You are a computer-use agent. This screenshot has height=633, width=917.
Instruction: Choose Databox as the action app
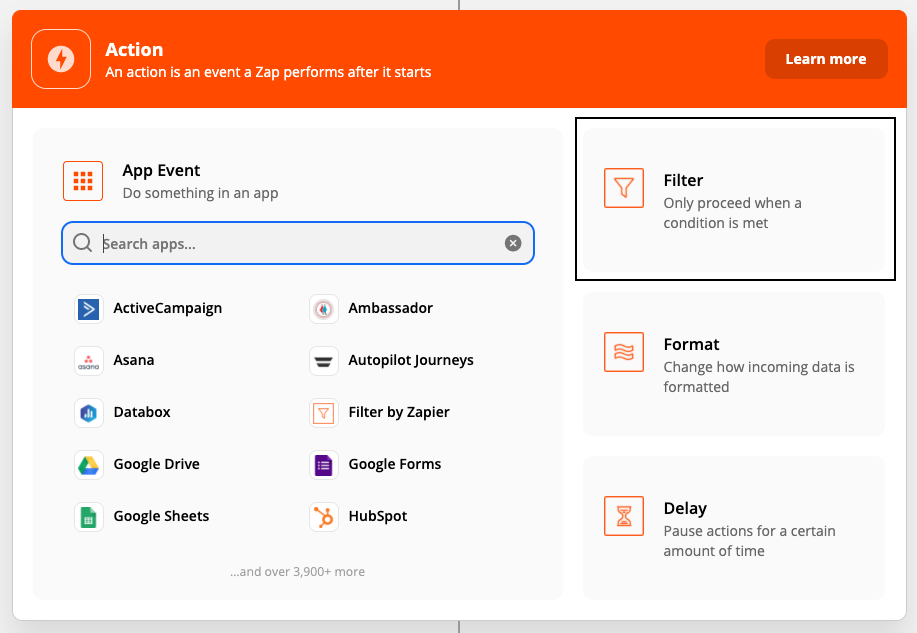142,412
